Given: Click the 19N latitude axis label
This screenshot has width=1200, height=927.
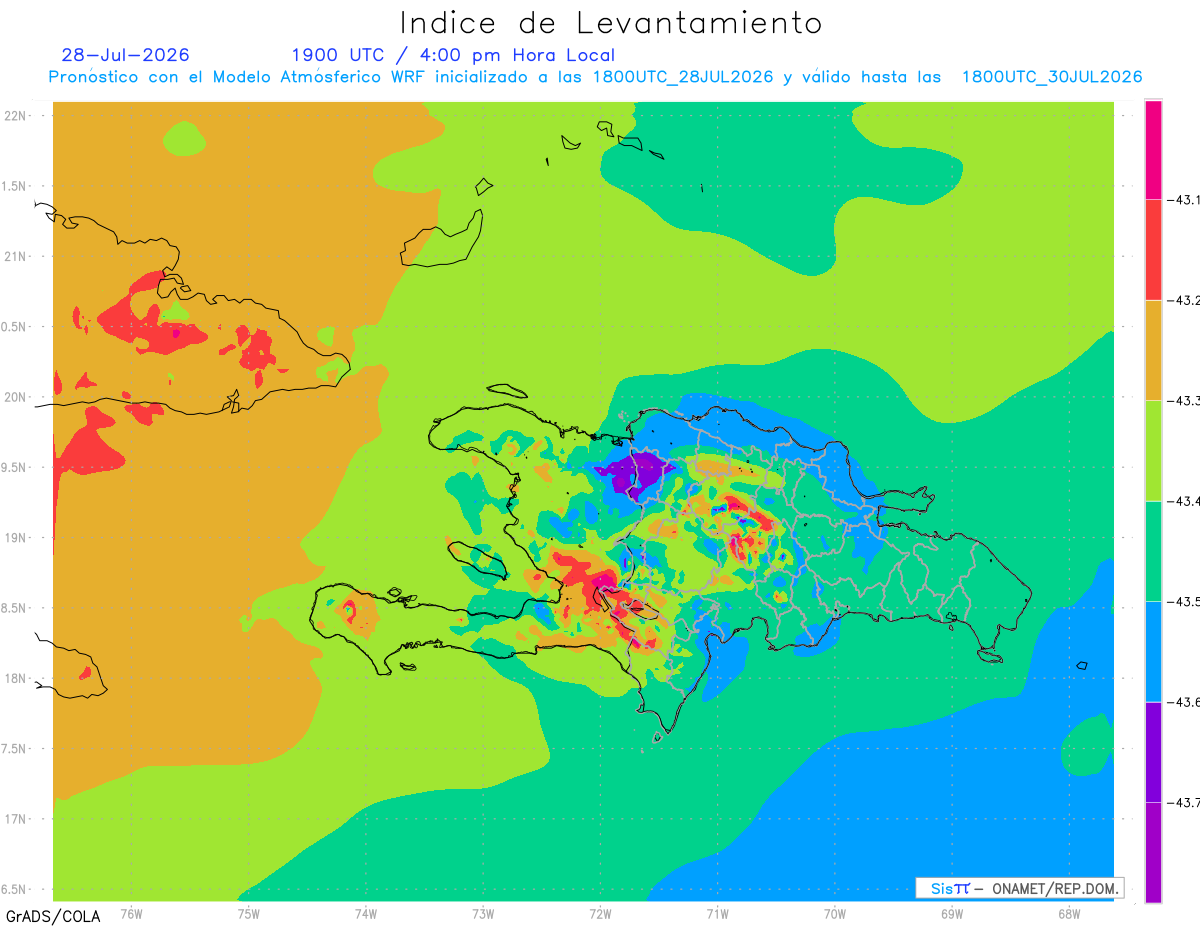Looking at the screenshot, I should [x=15, y=537].
